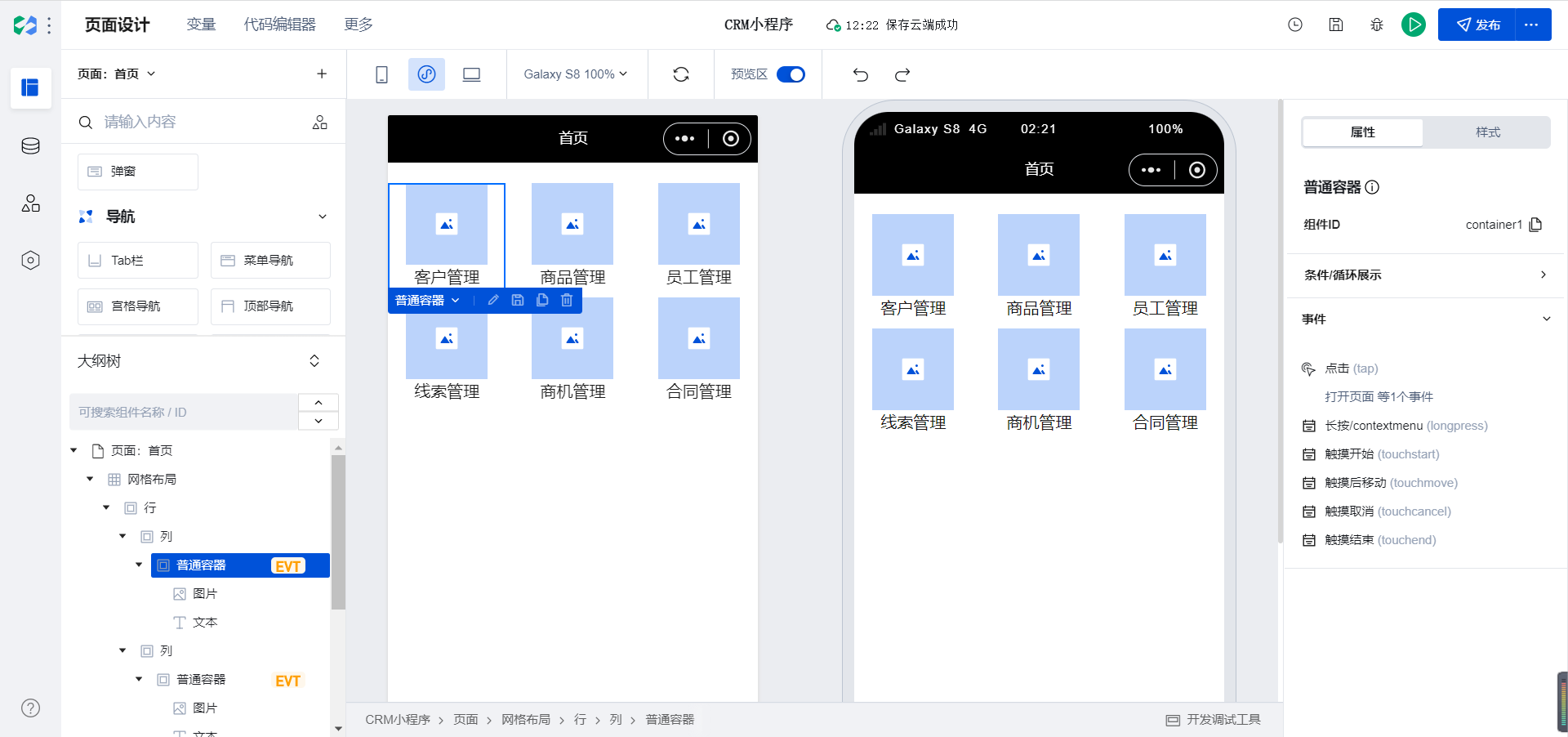Copy the component ID container1
Screen dimensions: 1568x737
pos(1535,225)
